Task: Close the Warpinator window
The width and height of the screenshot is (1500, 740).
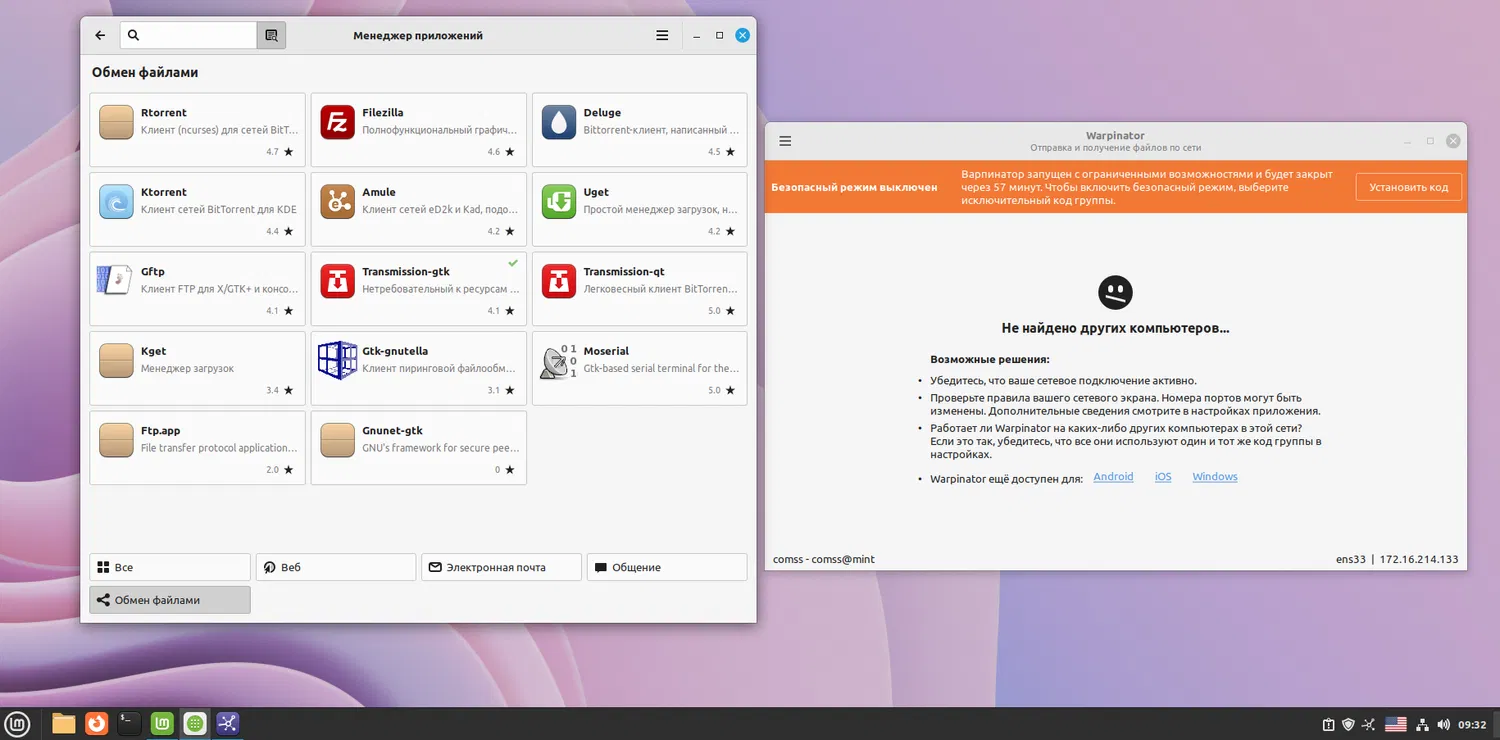Action: pos(1454,141)
